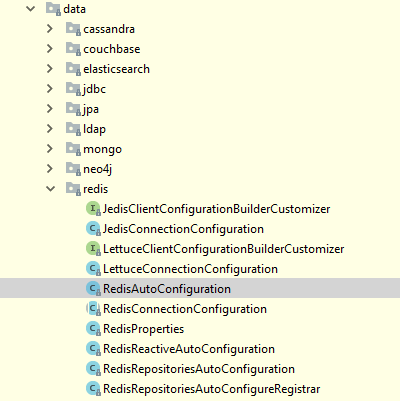Collapse the redis package folder
The image size is (400, 401).
pyautogui.click(x=50, y=189)
